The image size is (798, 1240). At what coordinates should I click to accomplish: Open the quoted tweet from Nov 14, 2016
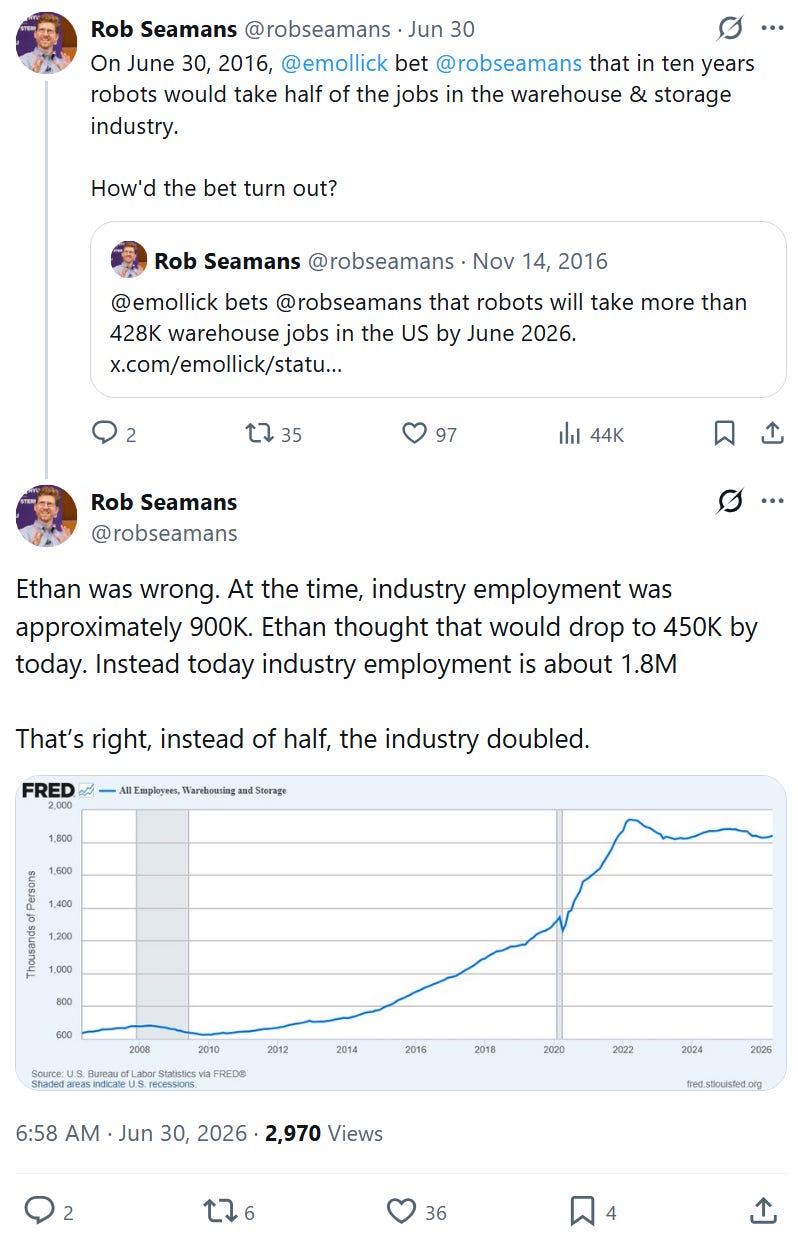click(x=438, y=309)
